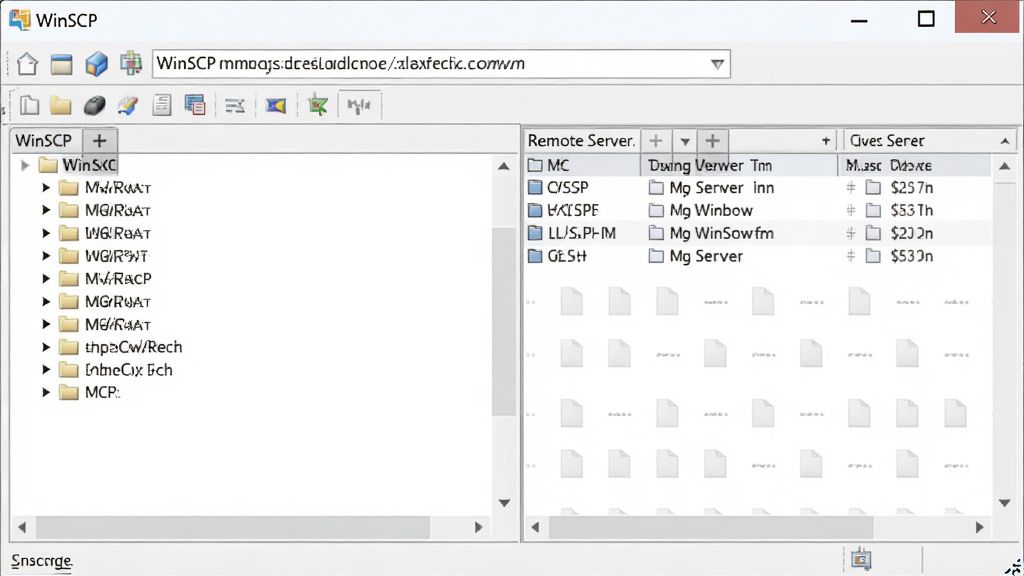Select the MCP: folder in tree
The width and height of the screenshot is (1024, 576).
tap(103, 392)
